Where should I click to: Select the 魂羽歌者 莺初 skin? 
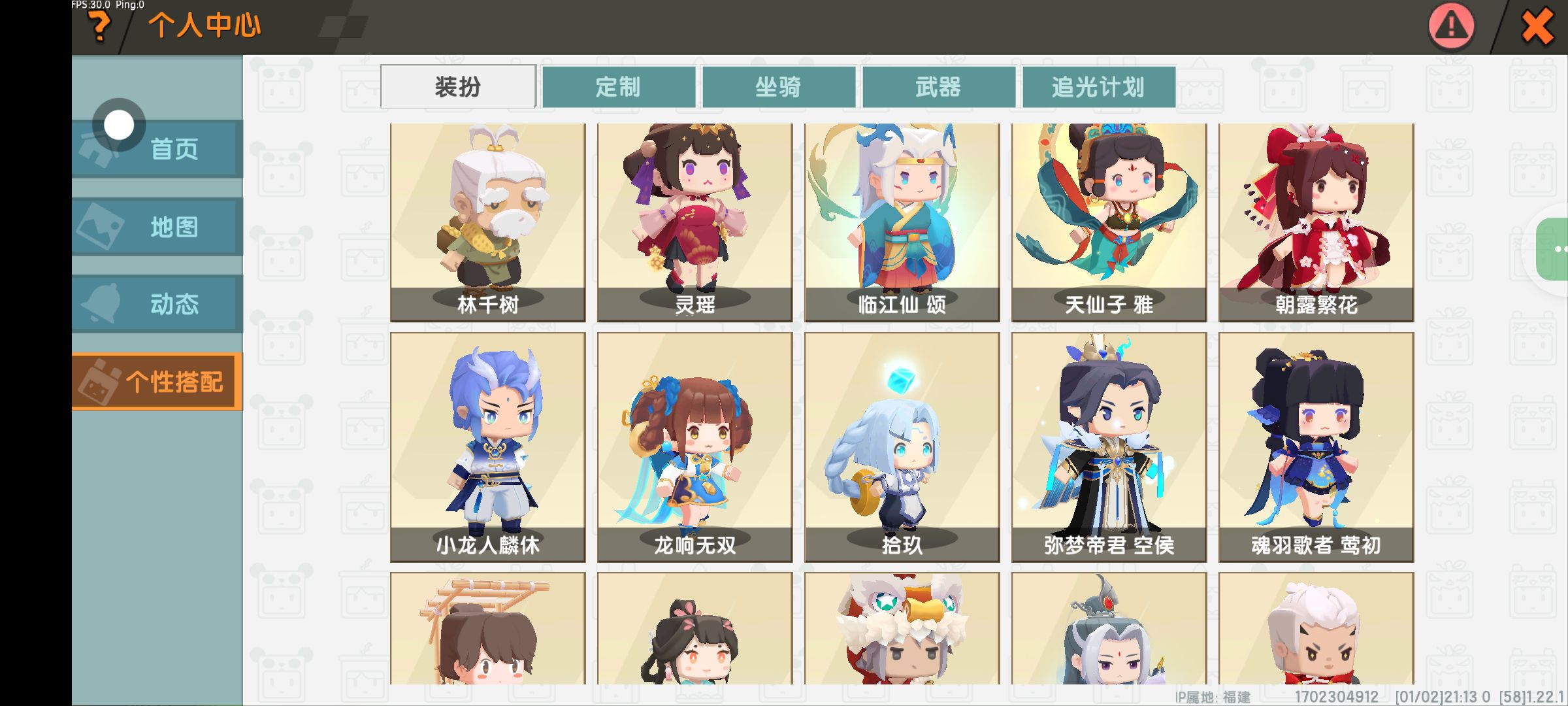pyautogui.click(x=1316, y=447)
